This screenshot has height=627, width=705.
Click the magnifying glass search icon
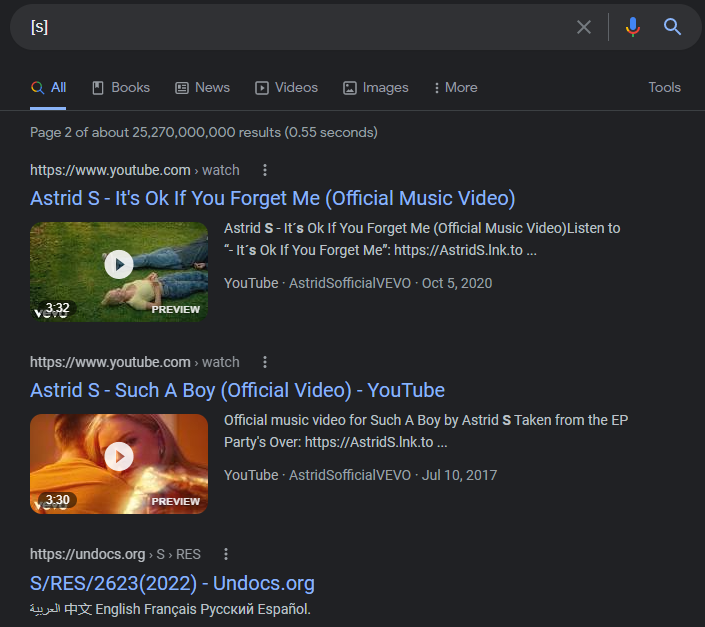coord(672,27)
